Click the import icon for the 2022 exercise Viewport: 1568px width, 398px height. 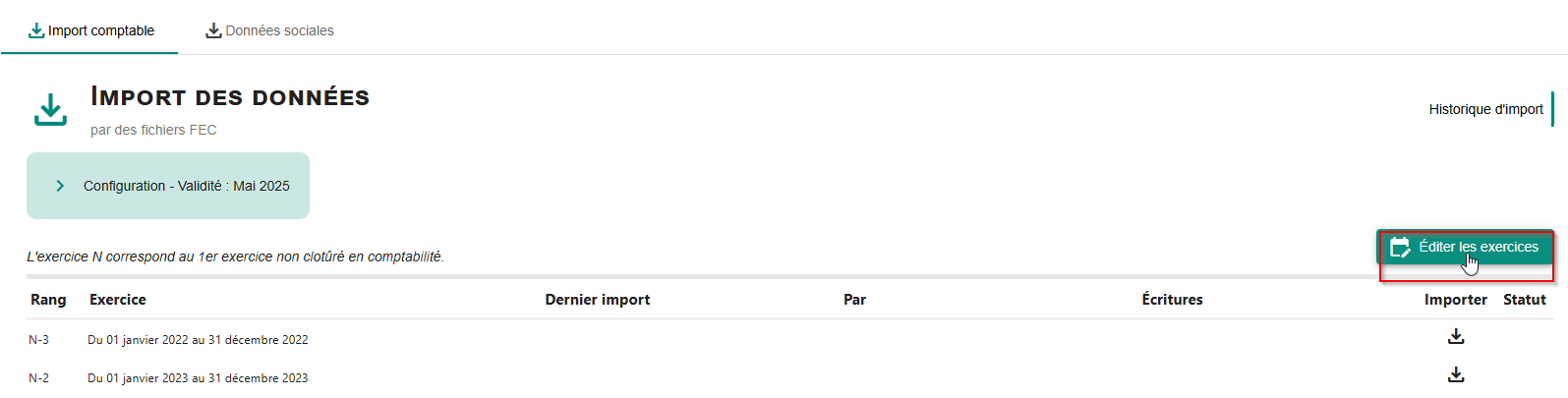point(1456,337)
